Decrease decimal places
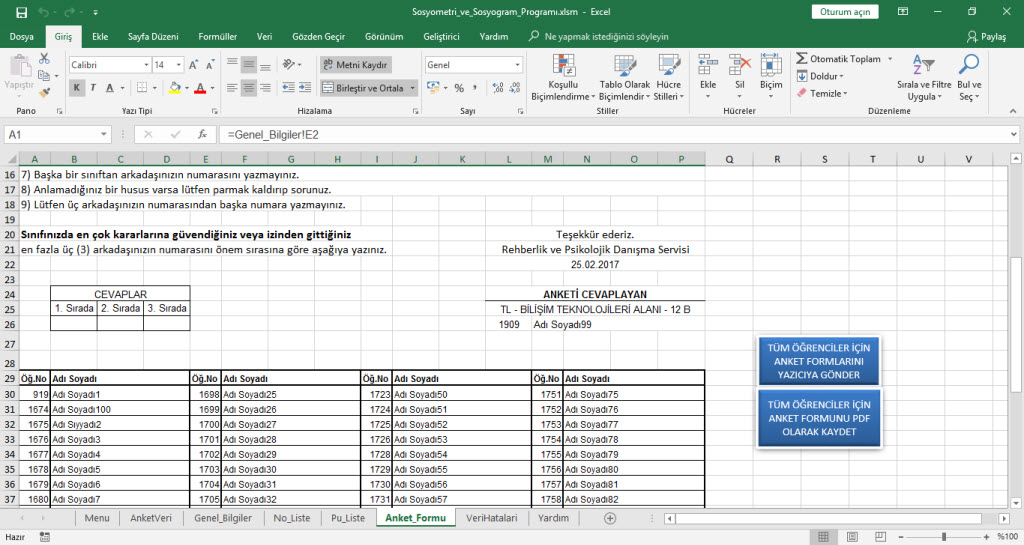The image size is (1024, 545). (x=515, y=87)
